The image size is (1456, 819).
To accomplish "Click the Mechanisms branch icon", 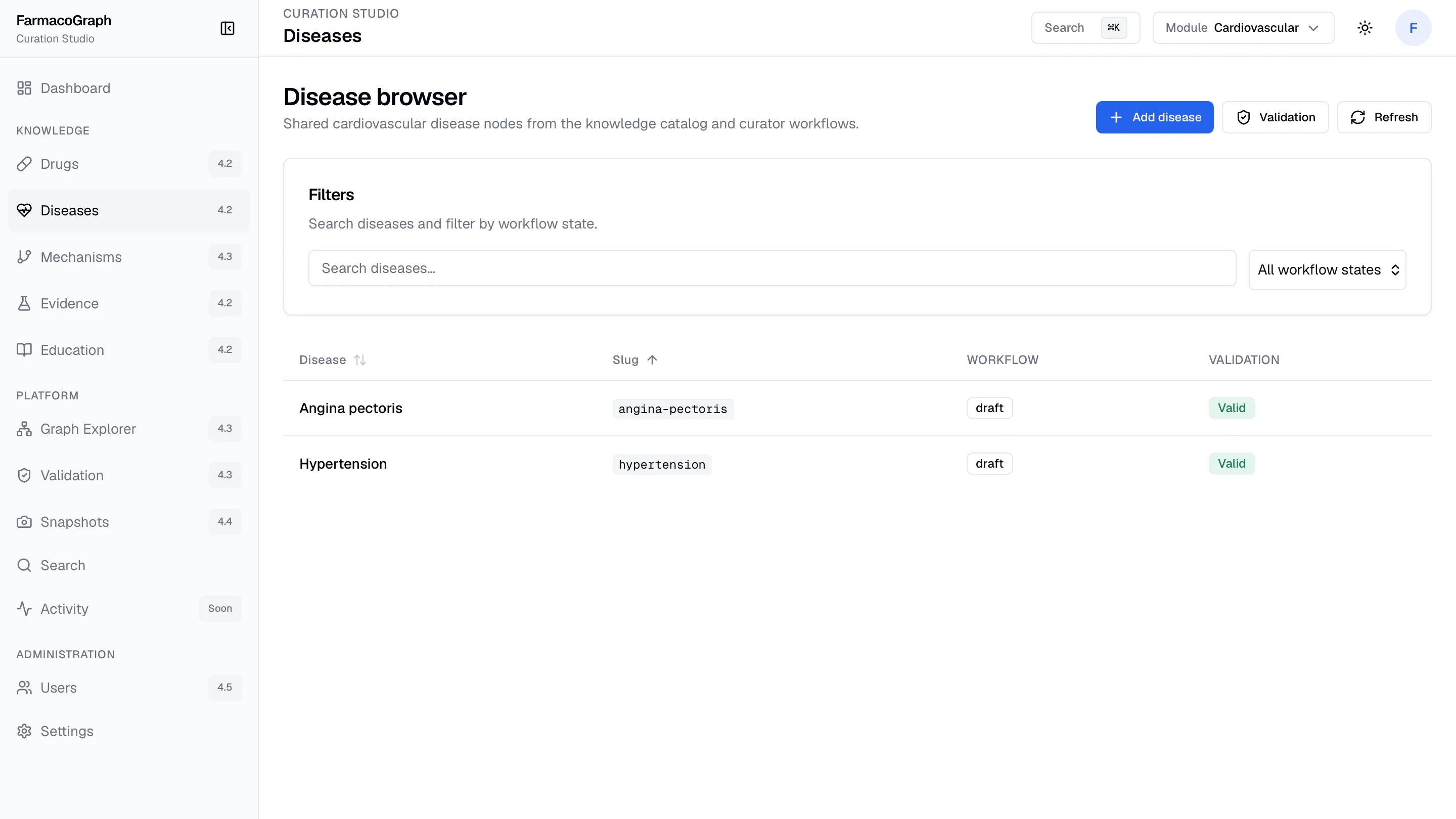I will pos(24,257).
